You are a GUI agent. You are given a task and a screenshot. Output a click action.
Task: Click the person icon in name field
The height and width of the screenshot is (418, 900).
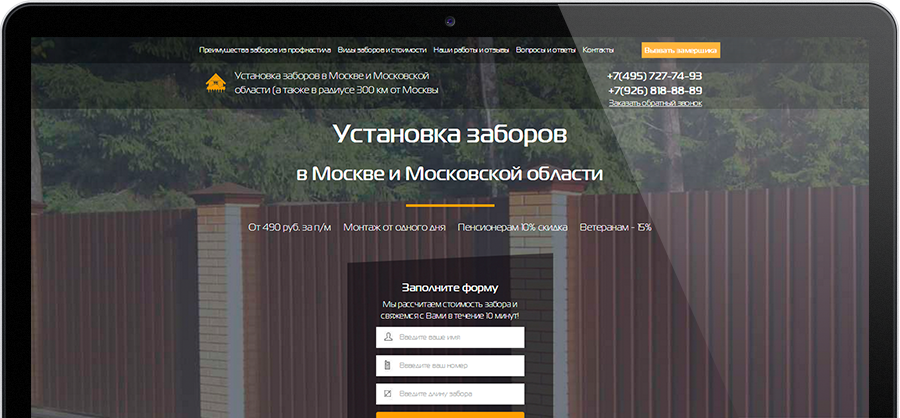pyautogui.click(x=388, y=337)
